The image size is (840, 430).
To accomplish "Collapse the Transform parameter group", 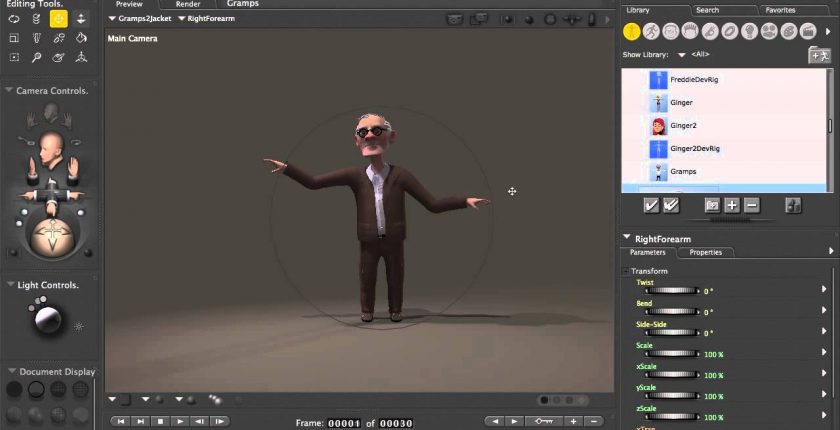I will click(625, 271).
